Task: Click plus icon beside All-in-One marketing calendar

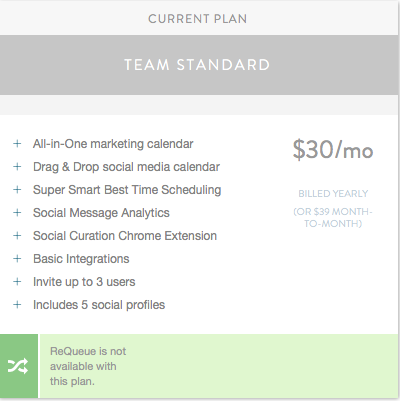Action: (x=17, y=144)
